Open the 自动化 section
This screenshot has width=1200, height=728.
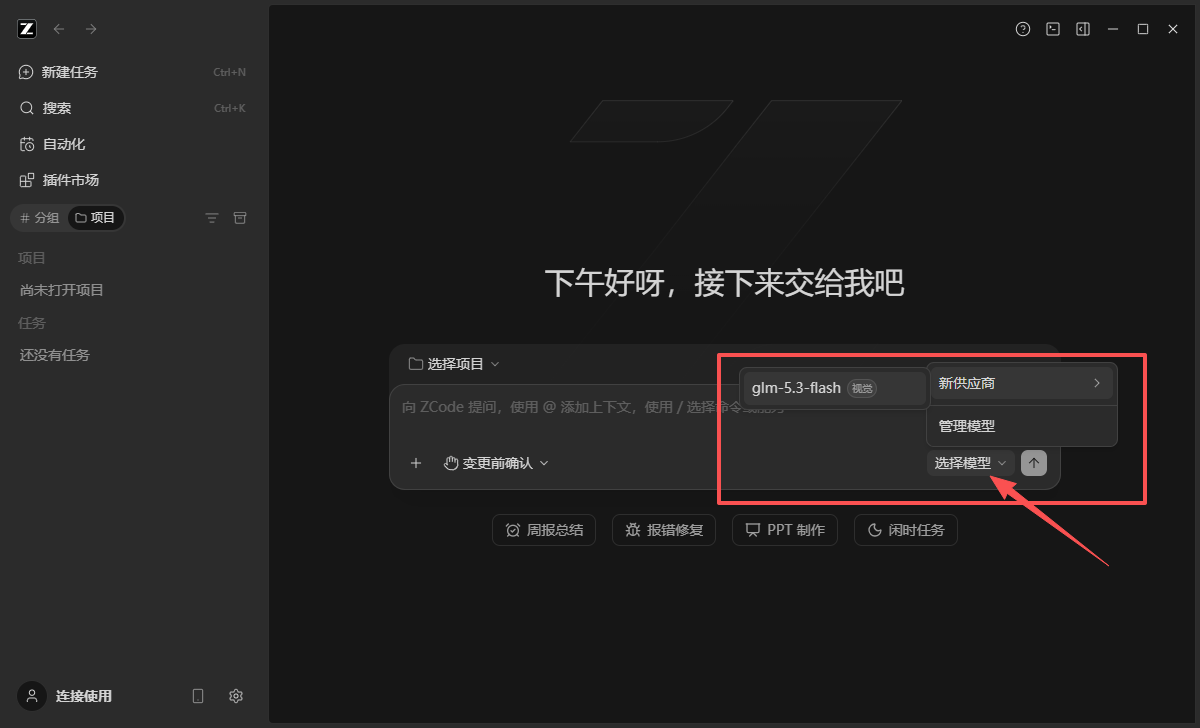[132, 144]
